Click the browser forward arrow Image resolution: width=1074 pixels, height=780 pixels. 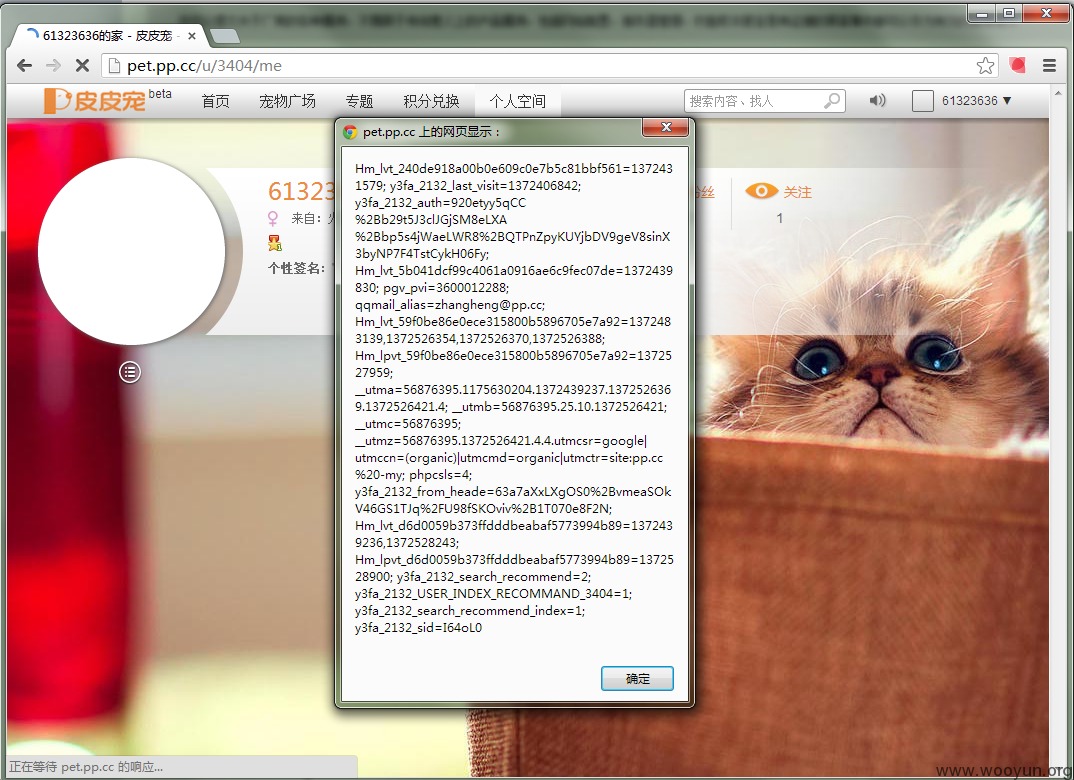tap(53, 66)
